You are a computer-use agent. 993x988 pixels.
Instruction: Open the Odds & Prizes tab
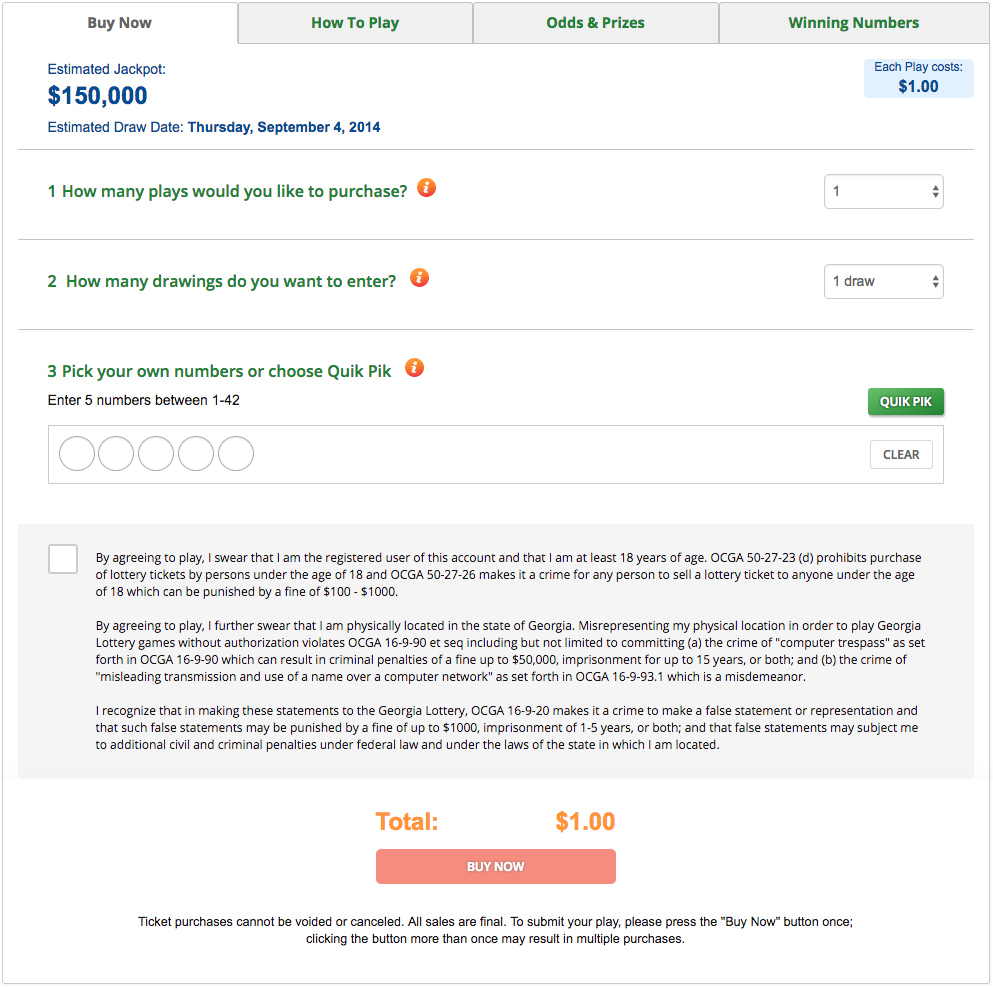point(596,23)
